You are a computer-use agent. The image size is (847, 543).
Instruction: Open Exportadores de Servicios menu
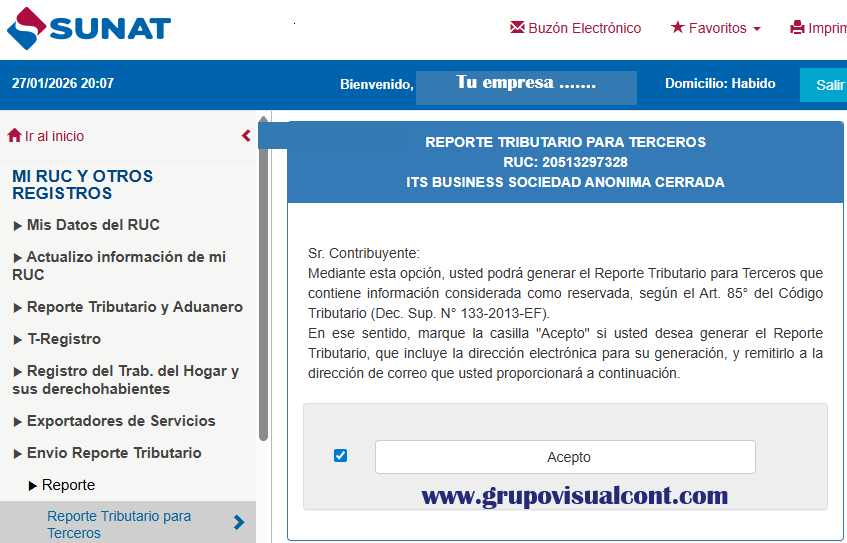(121, 421)
